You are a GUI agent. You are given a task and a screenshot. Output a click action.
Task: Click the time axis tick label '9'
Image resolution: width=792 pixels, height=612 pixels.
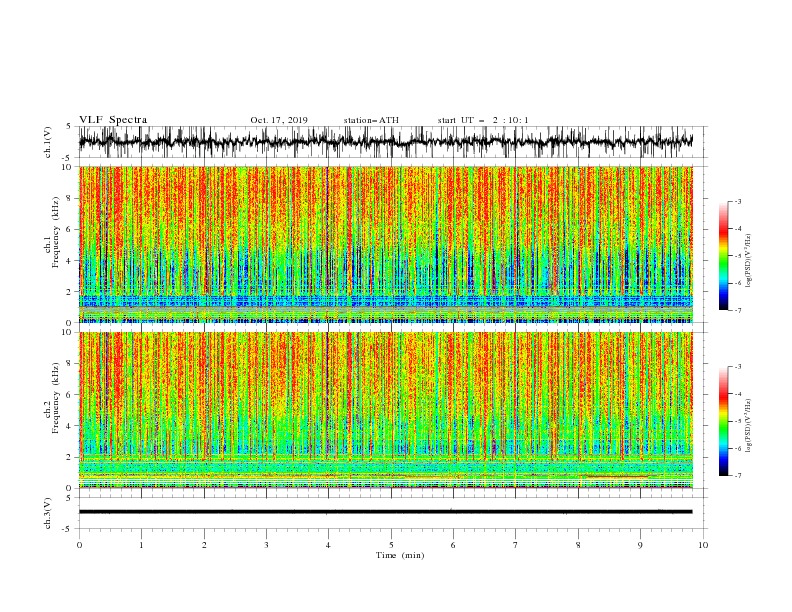pyautogui.click(x=640, y=545)
